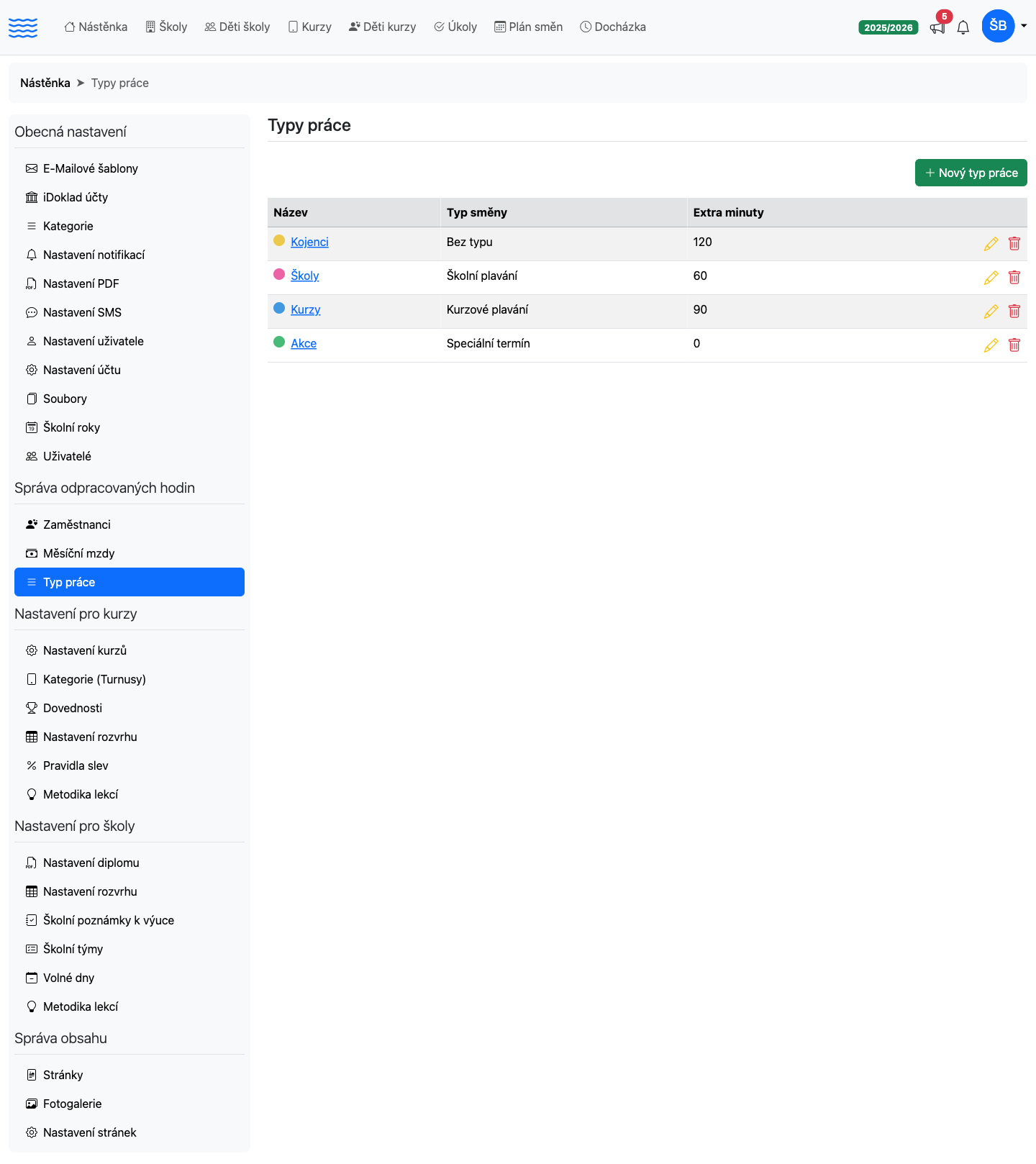Screen dimensions: 1036x1164
Task: Edit the Kojenci work type with pencil icon
Action: click(991, 244)
